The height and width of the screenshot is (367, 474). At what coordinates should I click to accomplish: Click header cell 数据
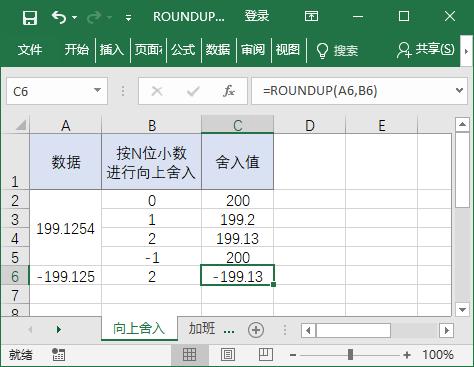tap(66, 162)
